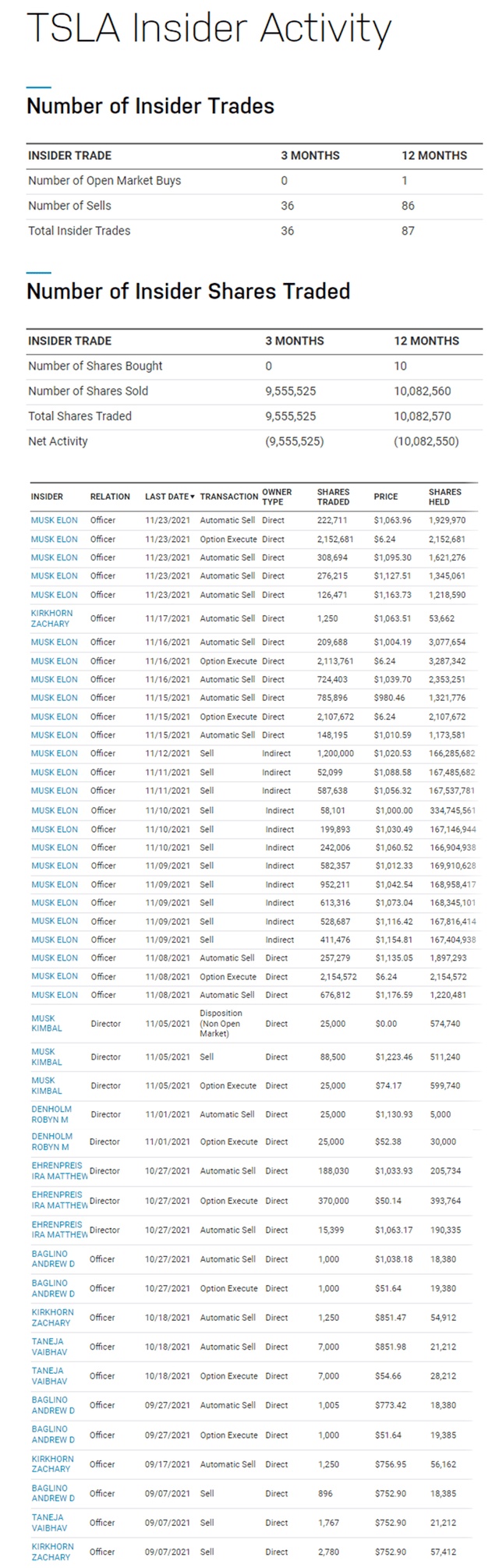Screen dimensions: 499x1568
Task: Open MUSK KIMBAL link priced $1,223.46
Action: (x=46, y=1057)
